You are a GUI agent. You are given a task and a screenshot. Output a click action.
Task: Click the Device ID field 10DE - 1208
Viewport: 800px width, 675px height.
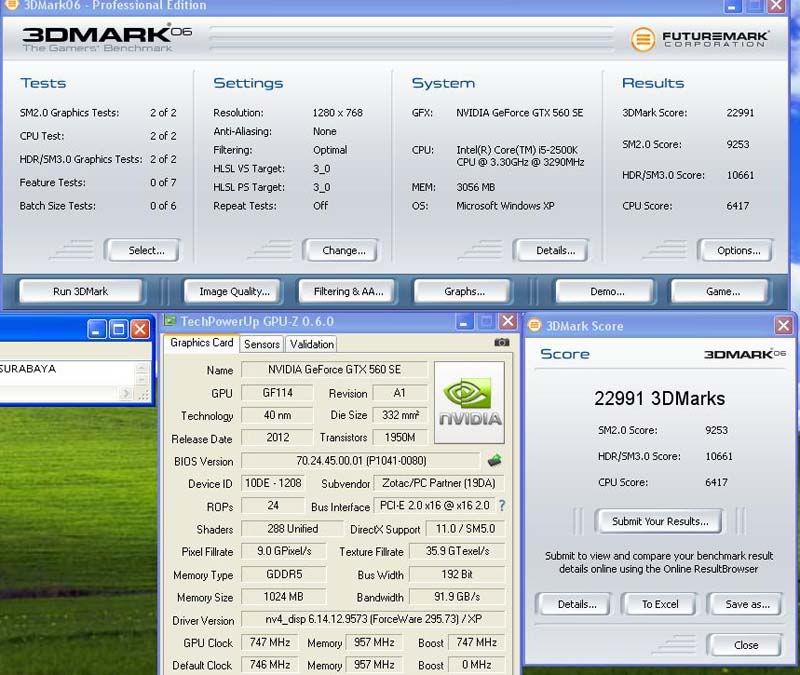click(x=273, y=483)
